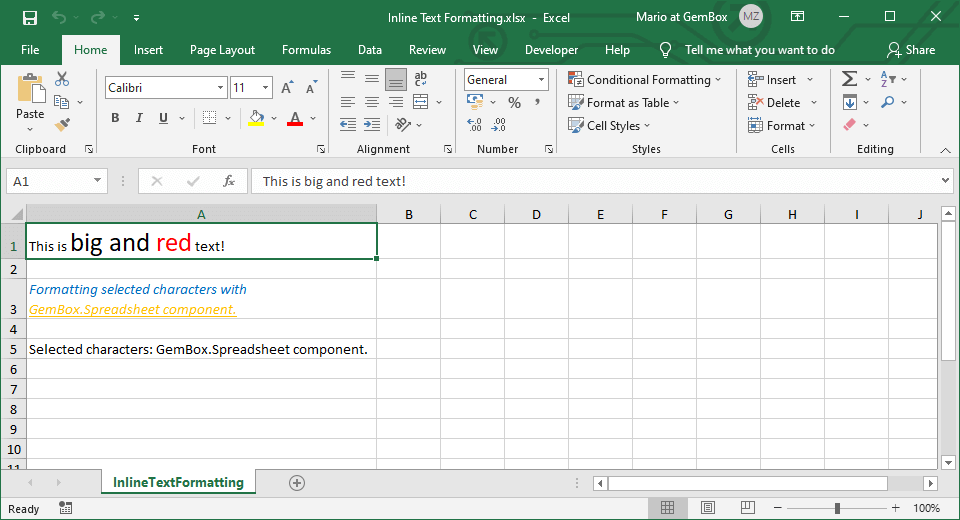
Task: Click the Share button
Action: click(x=911, y=50)
